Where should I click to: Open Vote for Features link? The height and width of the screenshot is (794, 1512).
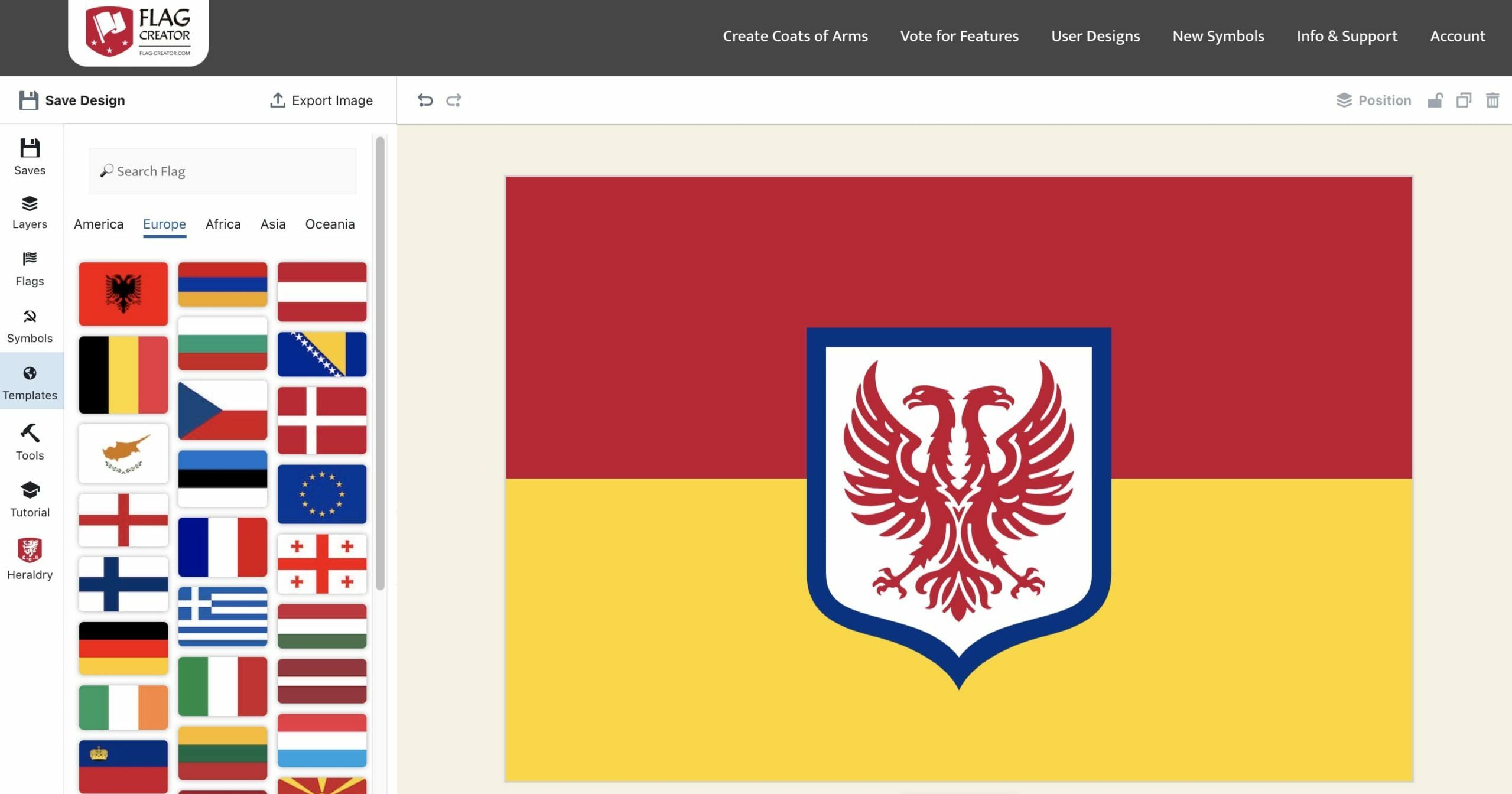point(960,36)
